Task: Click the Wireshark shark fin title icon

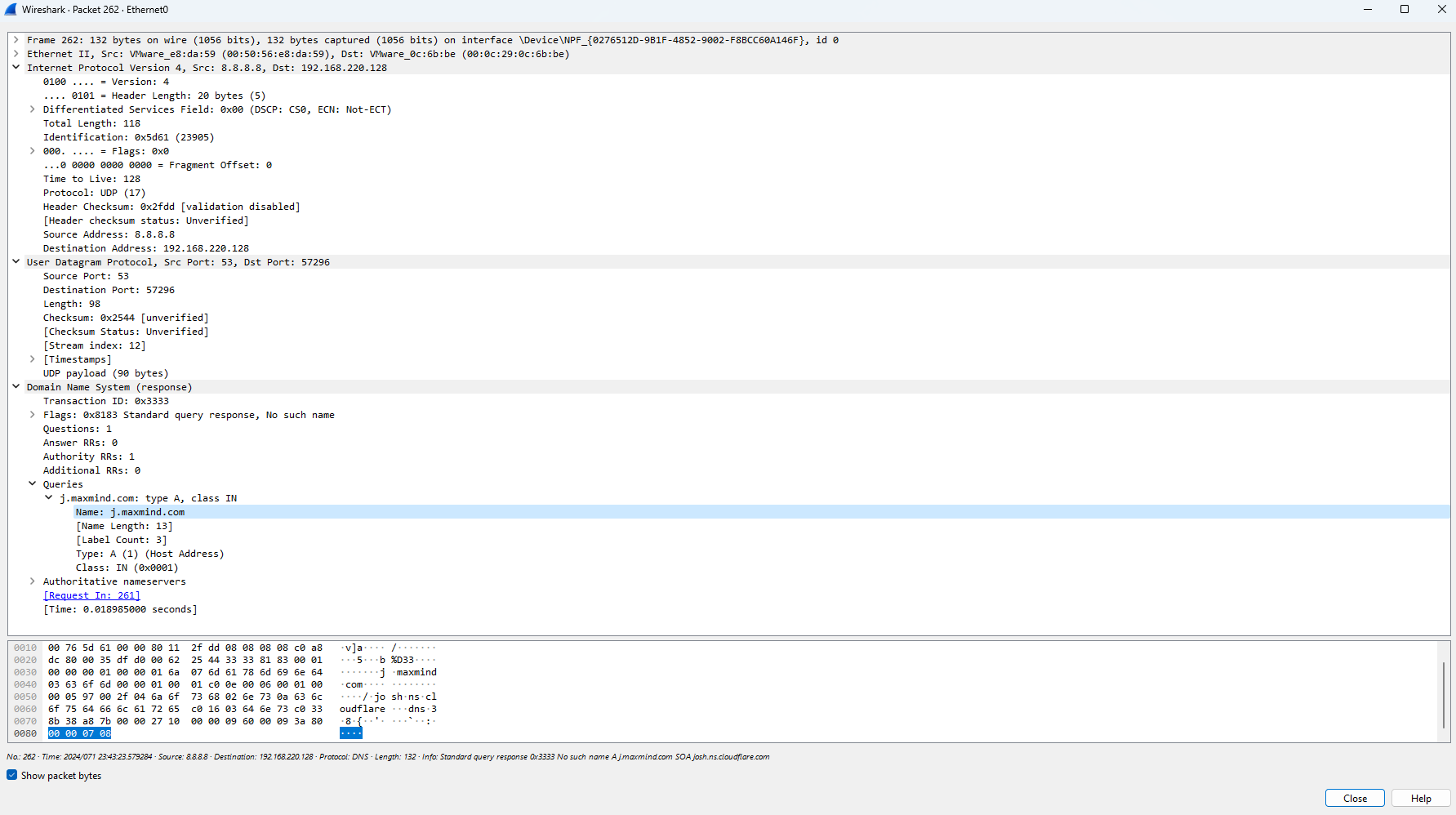Action: point(11,10)
